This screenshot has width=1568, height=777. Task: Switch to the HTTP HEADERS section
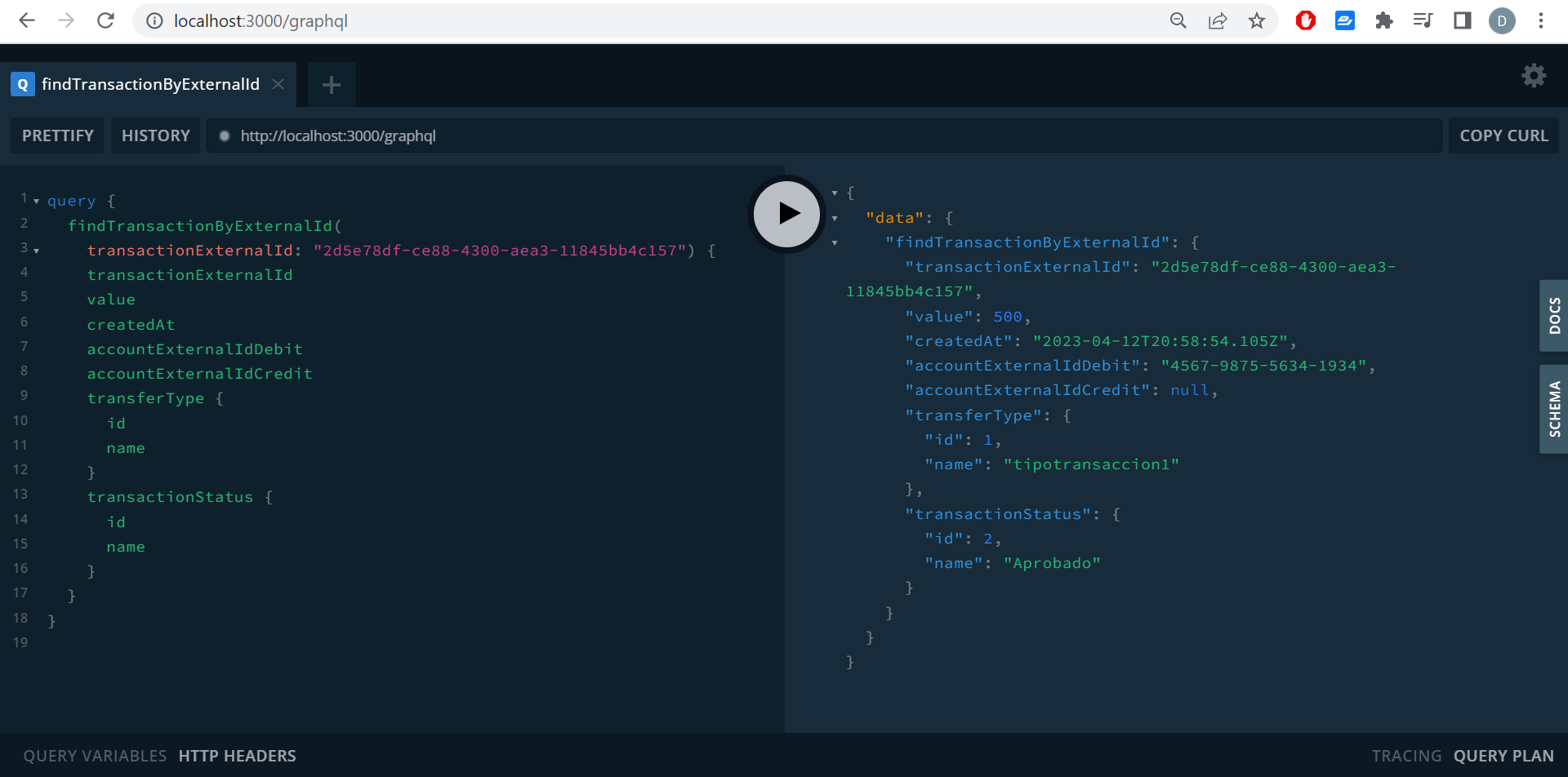(237, 755)
